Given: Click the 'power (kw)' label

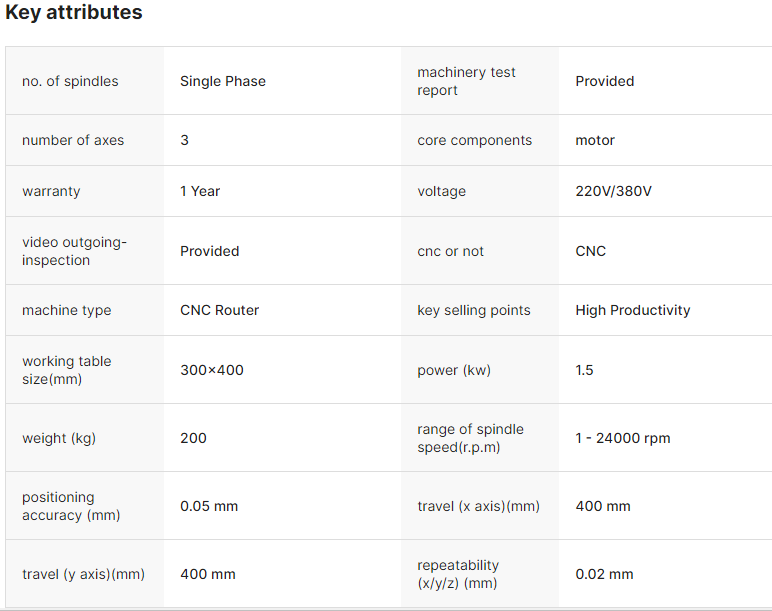Looking at the screenshot, I should [x=454, y=370].
